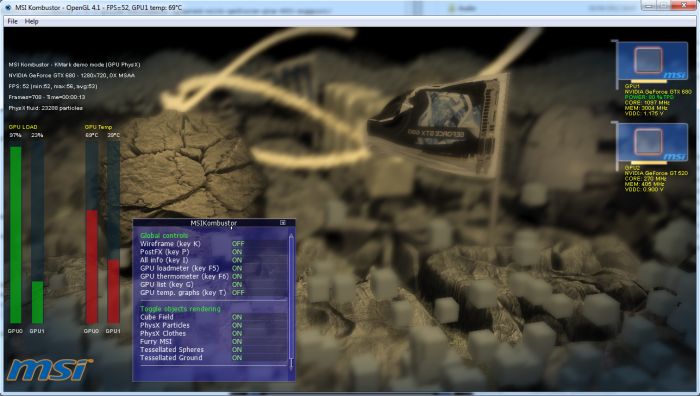Open the Help menu
The image size is (700, 396).
click(x=31, y=21)
